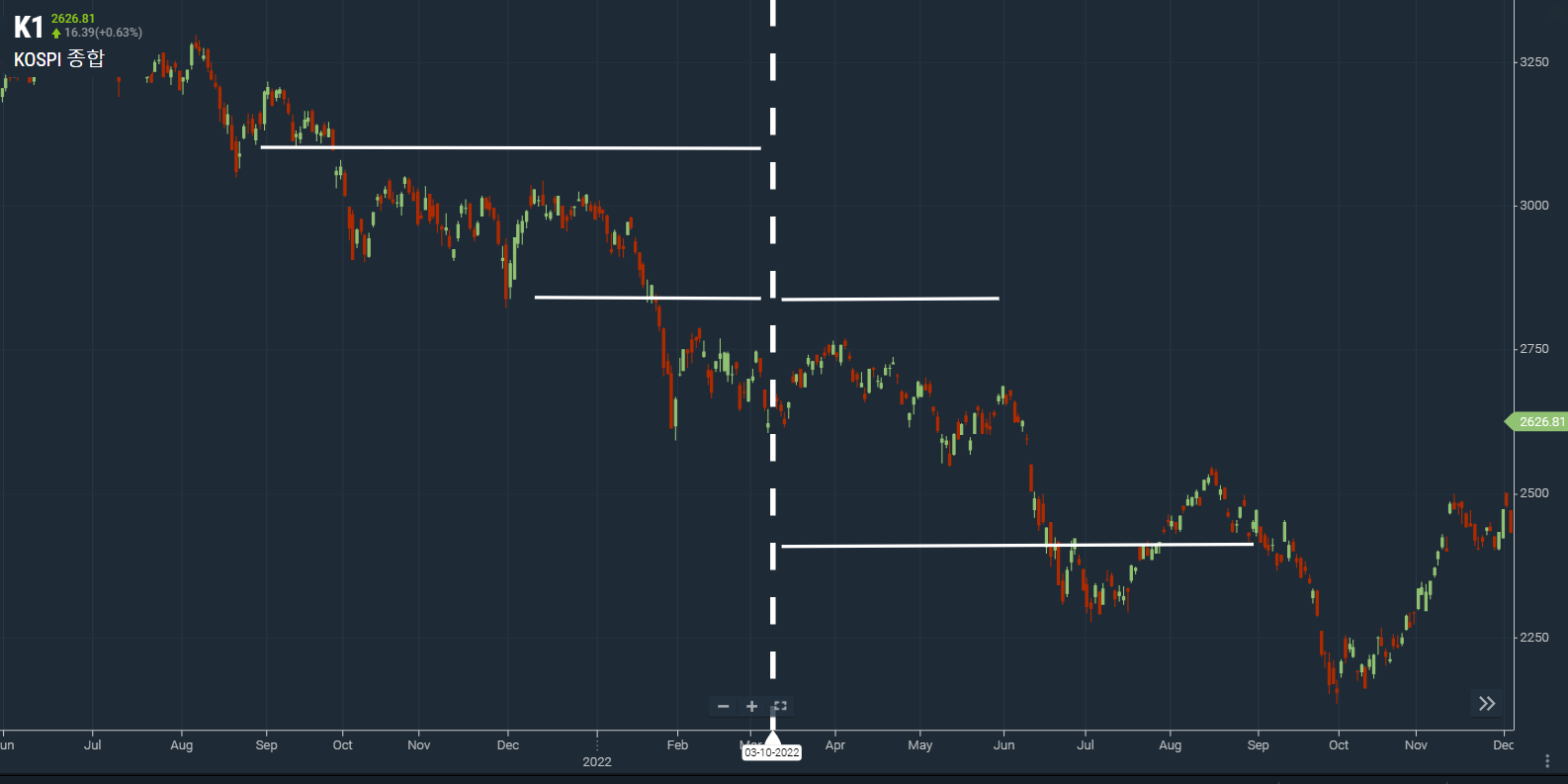
Task: Click the 2250 price axis label
Action: click(1534, 638)
